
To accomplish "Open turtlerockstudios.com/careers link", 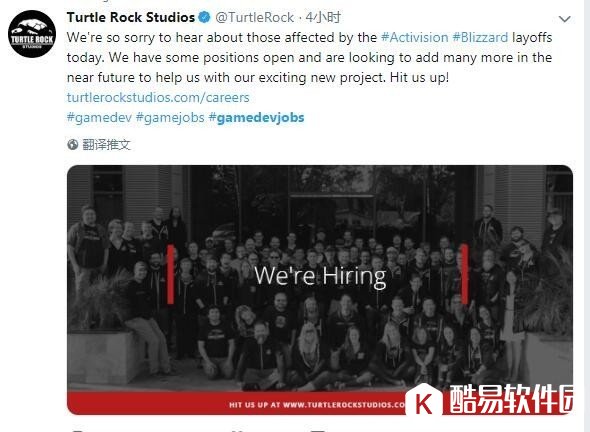I will click(158, 97).
